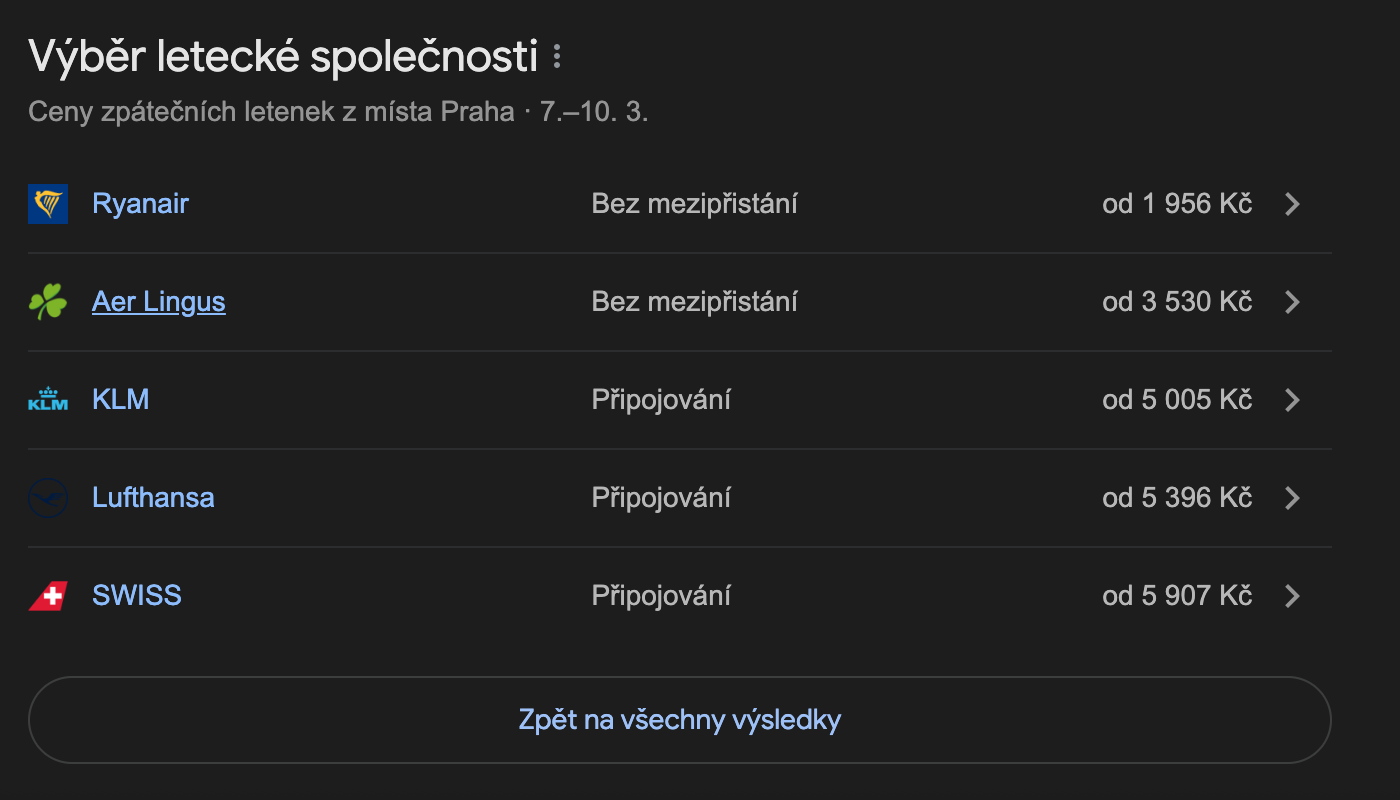Open the Ryanair airline link

pos(140,204)
